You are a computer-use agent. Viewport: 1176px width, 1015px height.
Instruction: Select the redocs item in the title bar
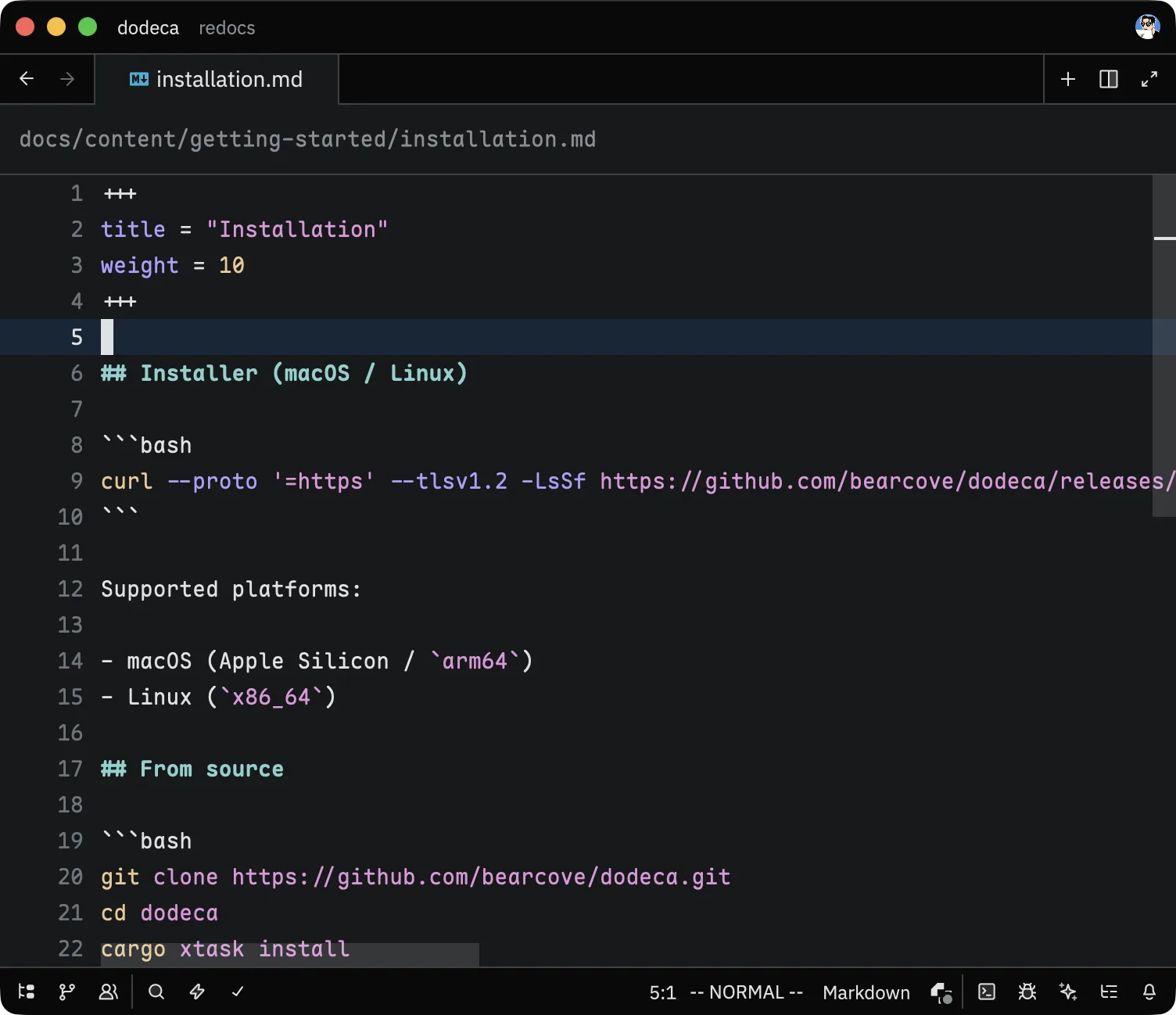[x=226, y=27]
